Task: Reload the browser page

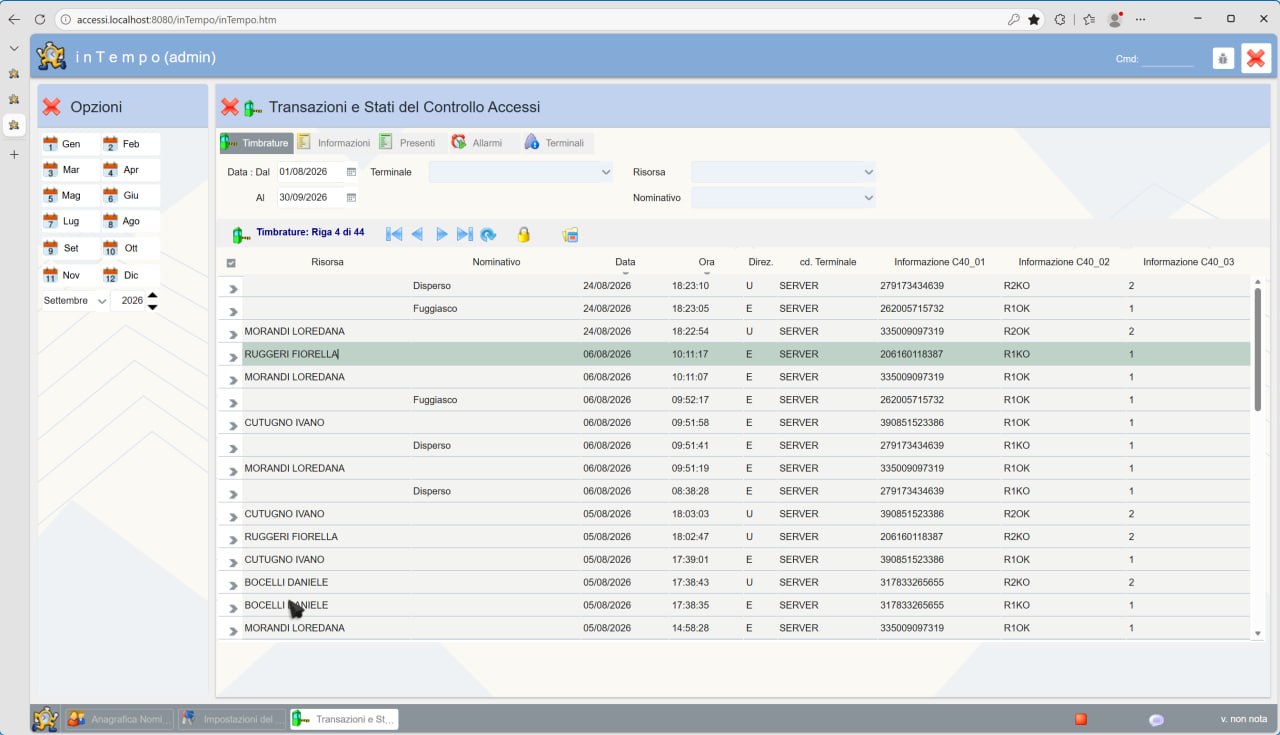Action: (40, 19)
